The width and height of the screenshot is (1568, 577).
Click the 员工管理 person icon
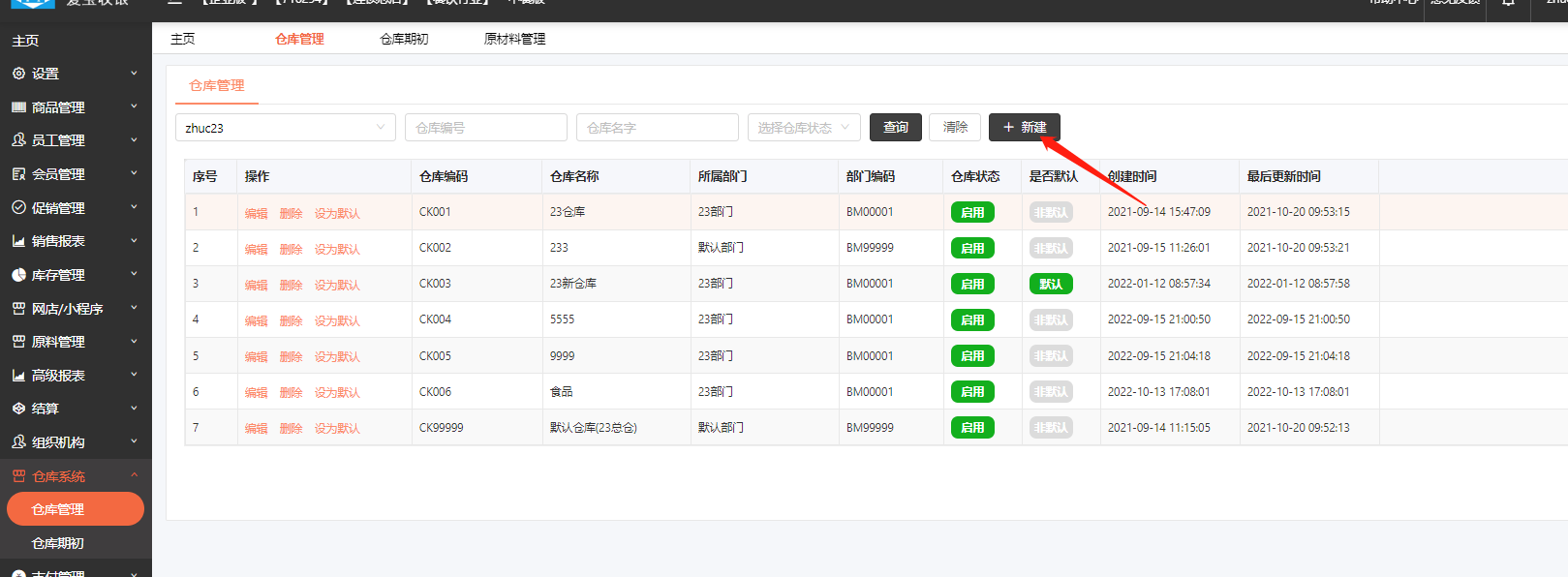[x=18, y=140]
